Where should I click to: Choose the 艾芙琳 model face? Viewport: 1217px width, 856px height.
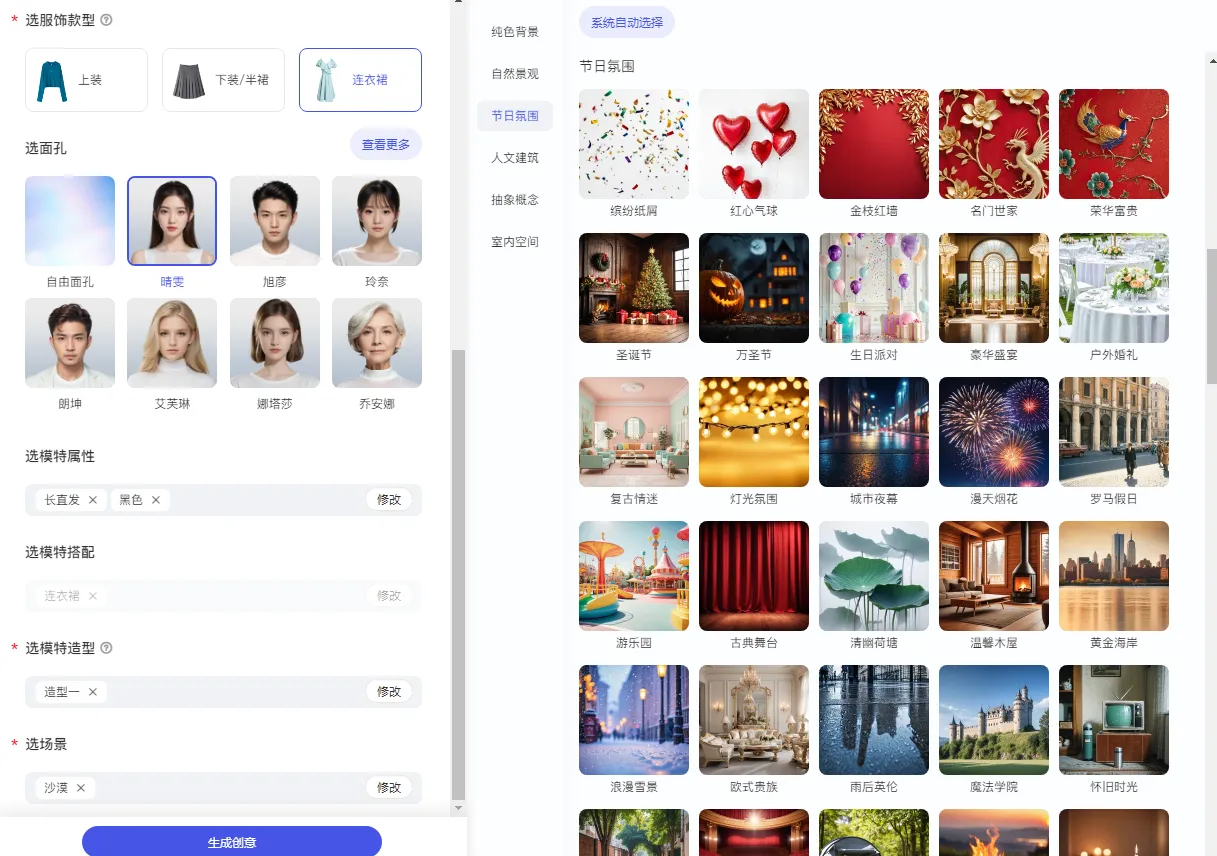click(x=172, y=343)
